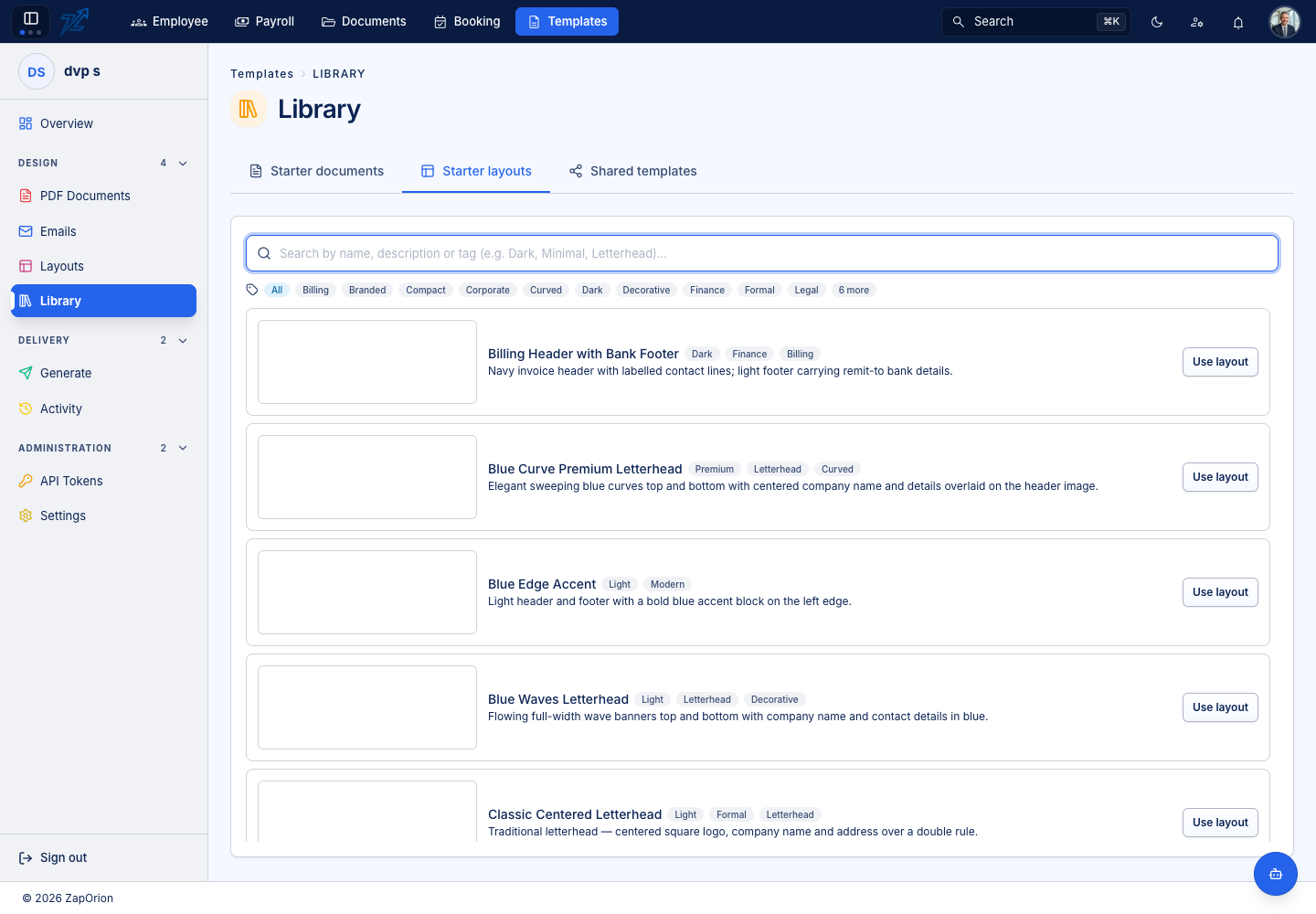Use the Blue Edge Accent layout
Screen dimensions: 1316x914
coord(1220,592)
